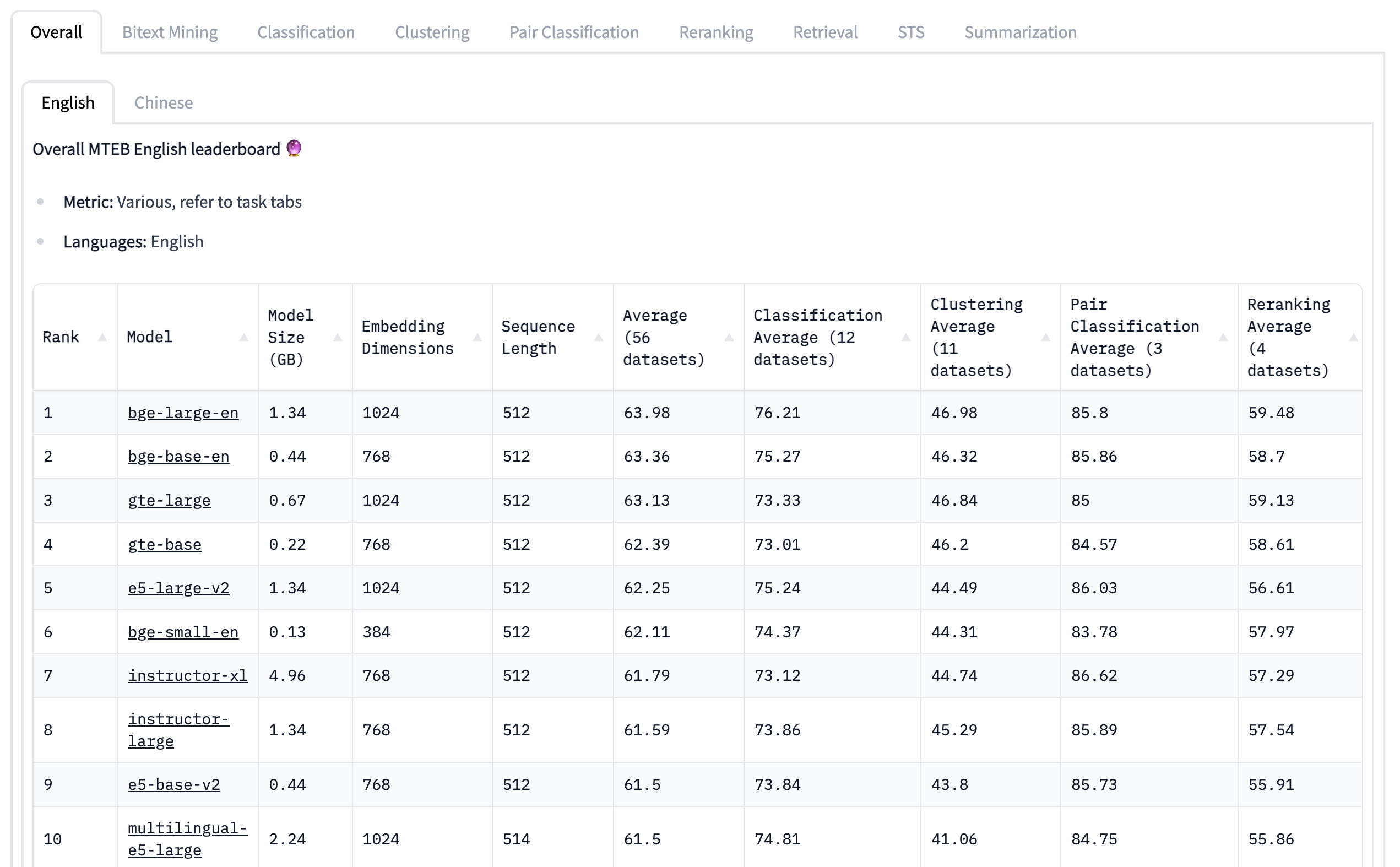This screenshot has width=1400, height=867.
Task: Select the Clustering tab
Action: coord(432,32)
